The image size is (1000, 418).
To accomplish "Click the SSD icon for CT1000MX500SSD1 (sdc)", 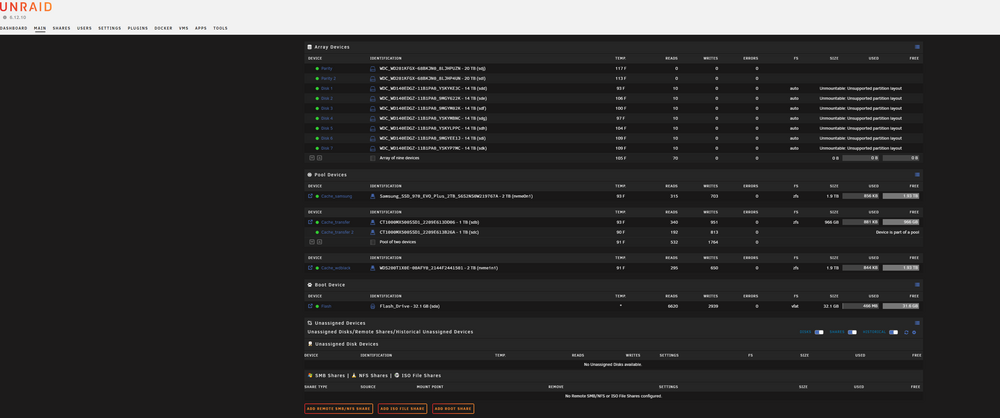I will (373, 232).
